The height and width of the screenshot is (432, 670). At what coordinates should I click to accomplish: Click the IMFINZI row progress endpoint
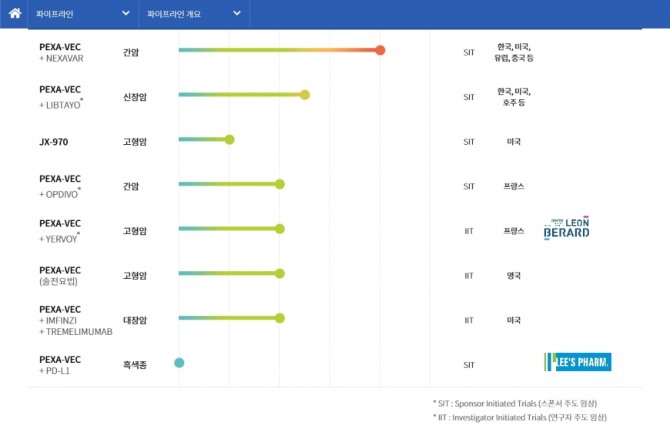(280, 318)
